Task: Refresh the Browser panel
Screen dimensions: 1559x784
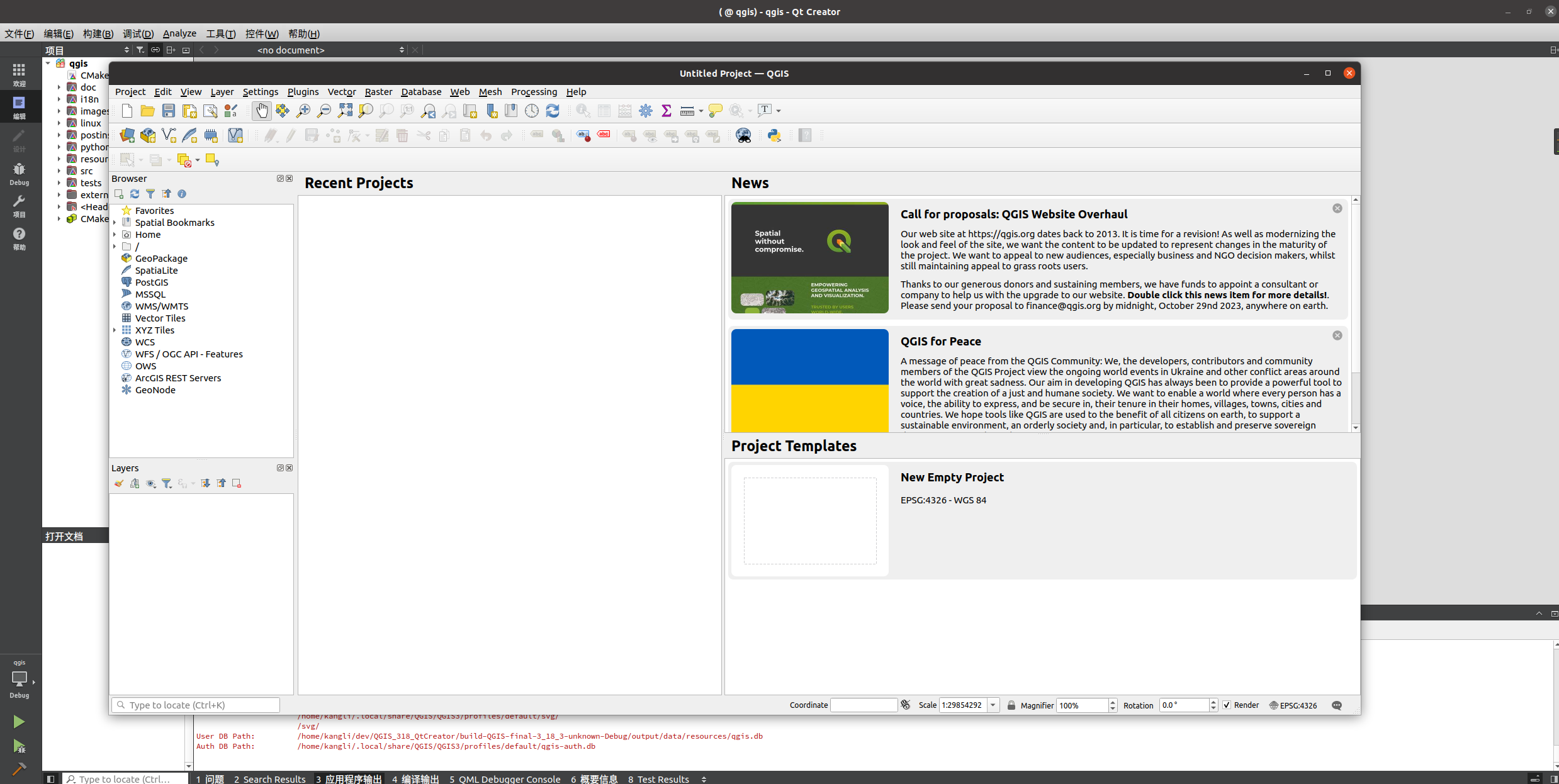Action: click(135, 194)
